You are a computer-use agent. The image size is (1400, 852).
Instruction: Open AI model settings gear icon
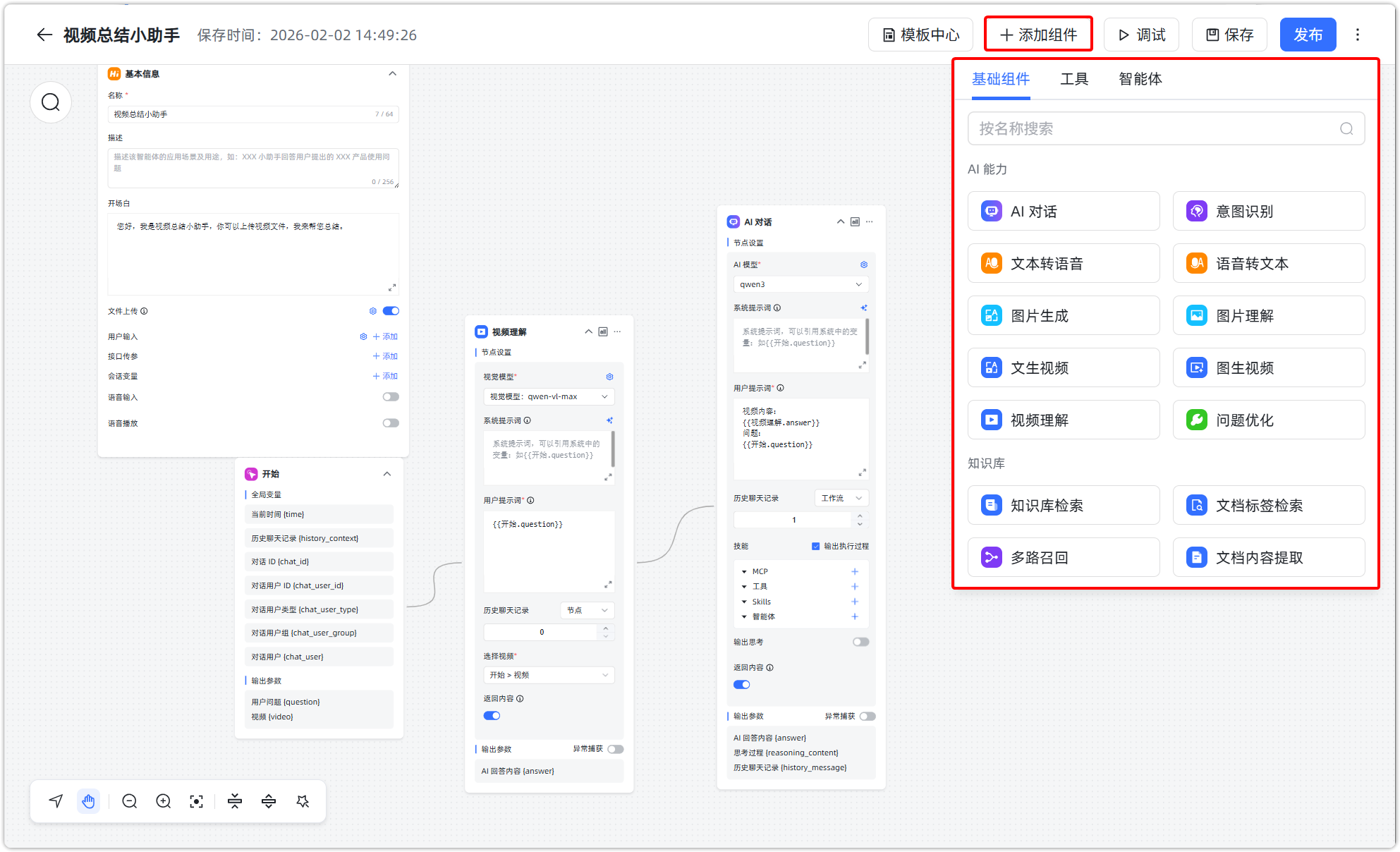coord(863,264)
